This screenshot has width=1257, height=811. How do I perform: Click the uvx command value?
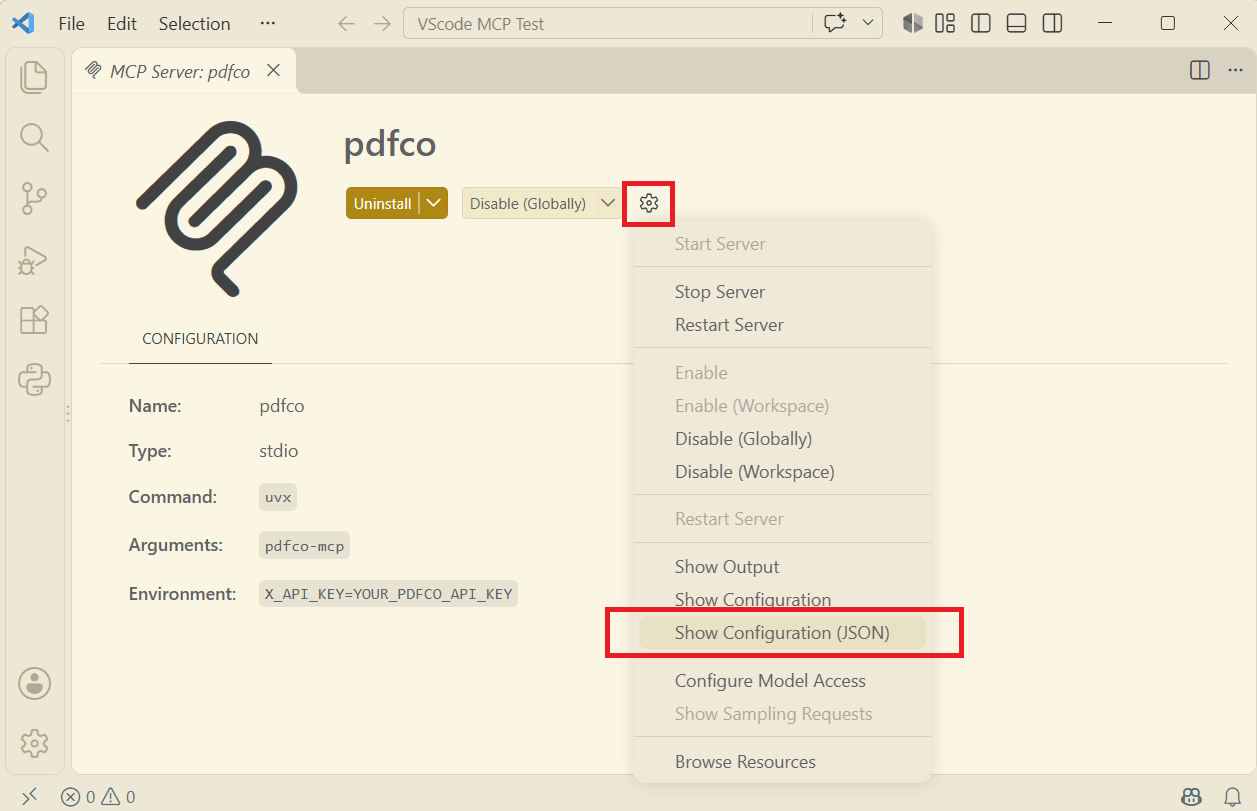(278, 497)
